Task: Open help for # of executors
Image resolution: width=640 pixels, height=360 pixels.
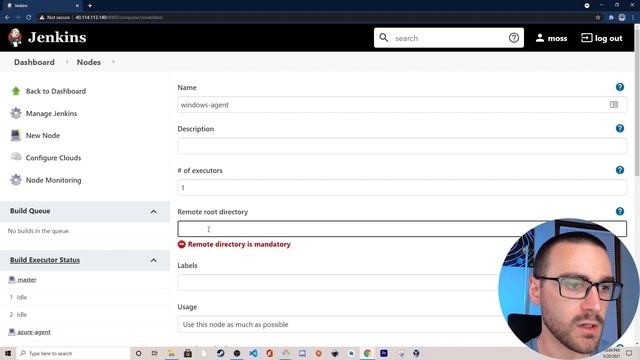Action: [x=620, y=170]
